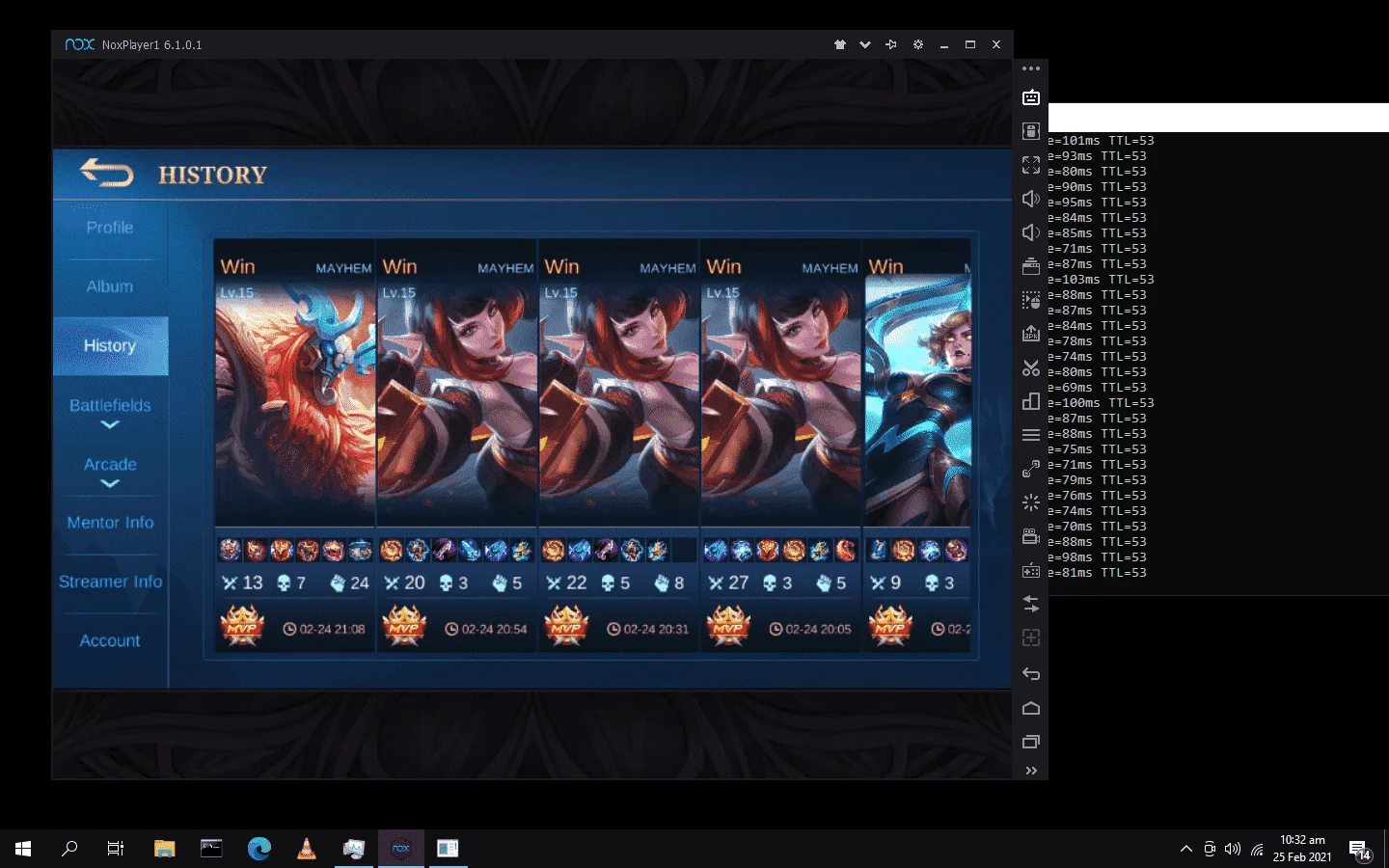Lower volume with the Nox volume down icon
This screenshot has height=868, width=1389.
[1031, 232]
